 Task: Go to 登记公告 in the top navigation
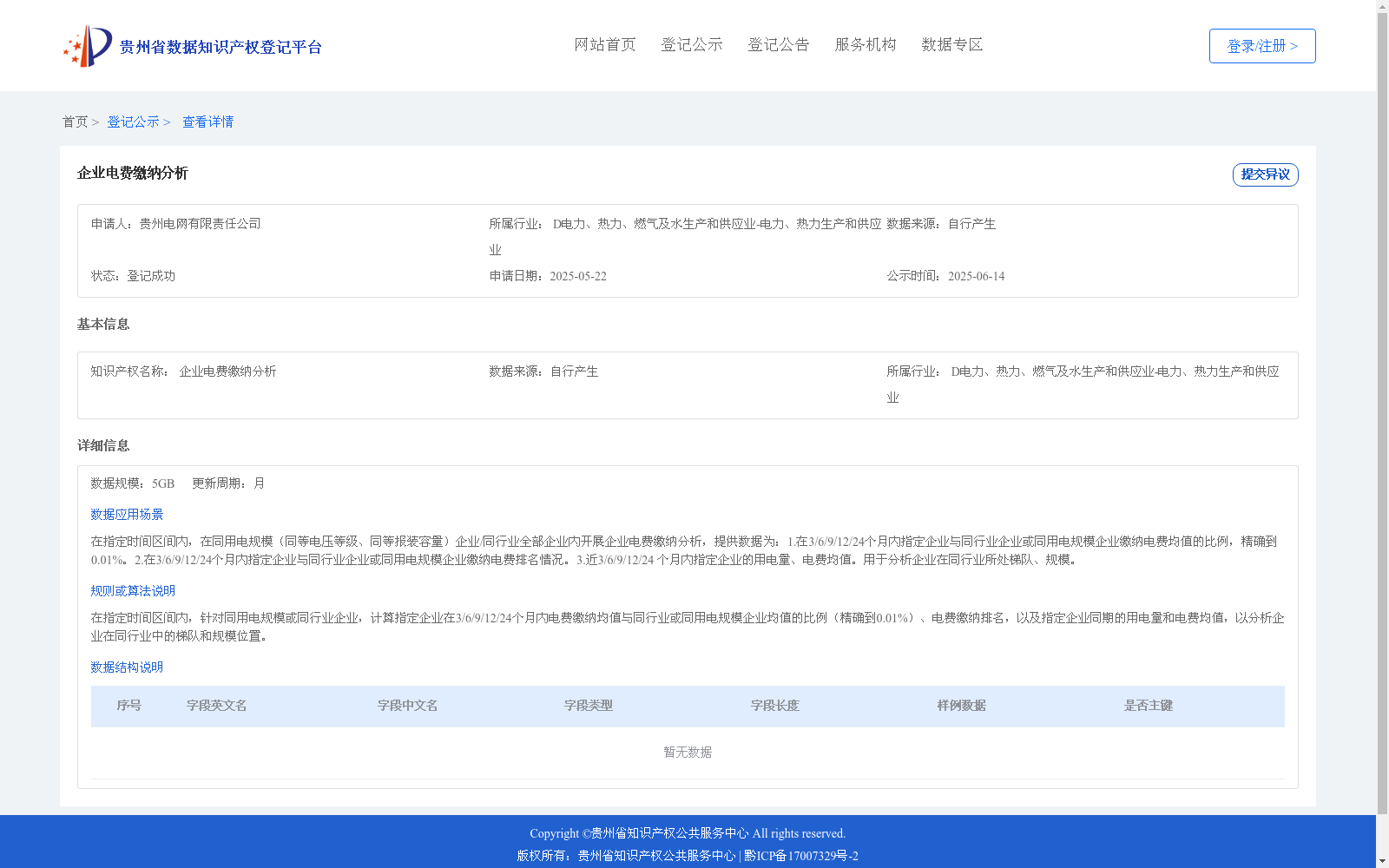(x=779, y=44)
